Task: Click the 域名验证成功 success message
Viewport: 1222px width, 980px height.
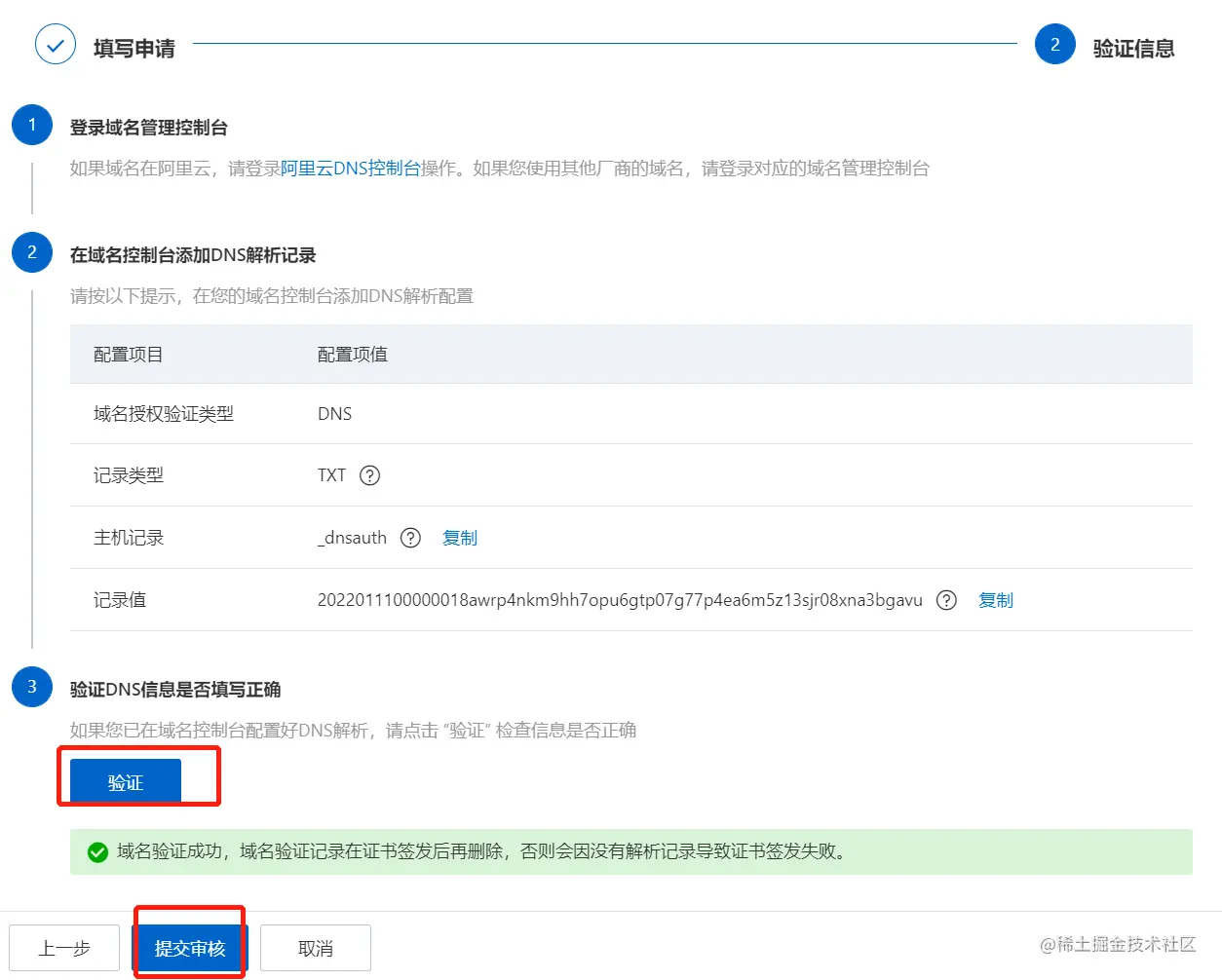Action: click(x=483, y=851)
